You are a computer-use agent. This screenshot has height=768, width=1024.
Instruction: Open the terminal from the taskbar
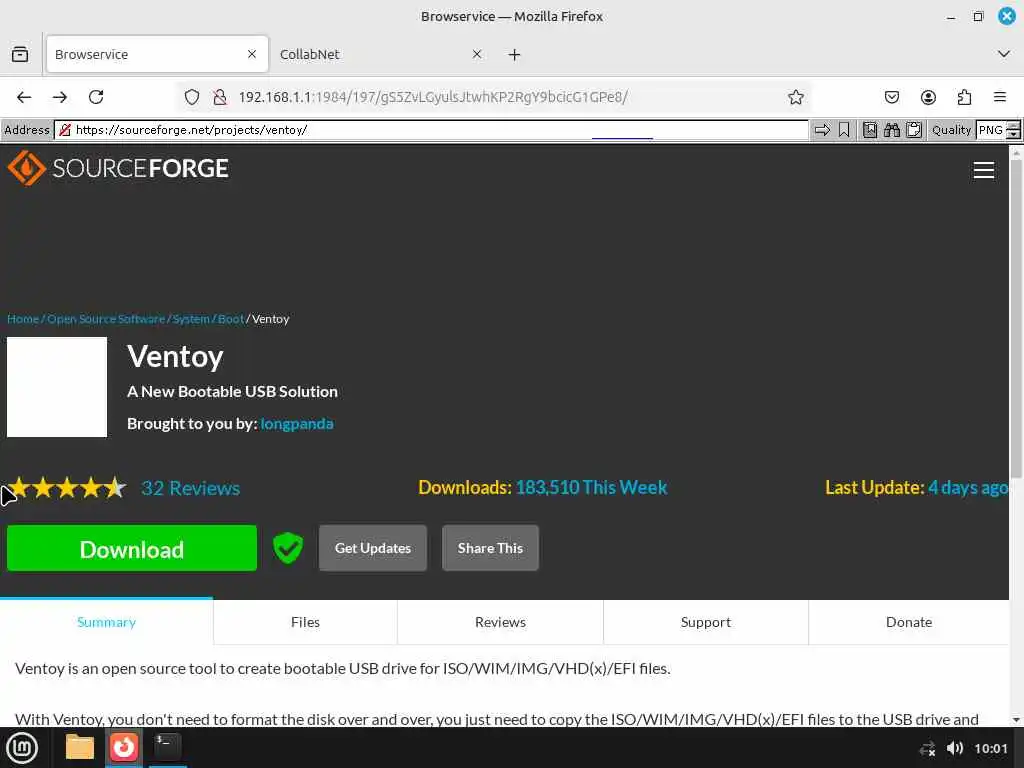point(167,746)
